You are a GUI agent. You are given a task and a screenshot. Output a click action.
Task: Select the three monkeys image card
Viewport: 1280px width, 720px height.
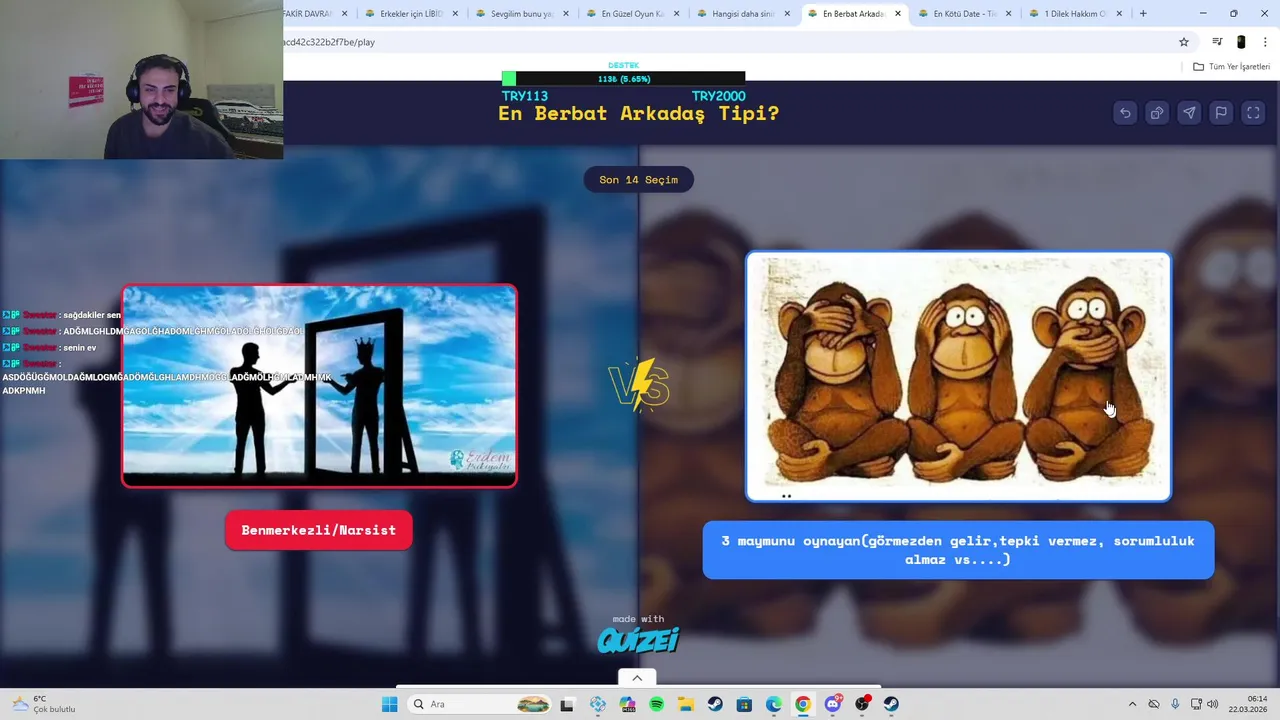click(958, 376)
